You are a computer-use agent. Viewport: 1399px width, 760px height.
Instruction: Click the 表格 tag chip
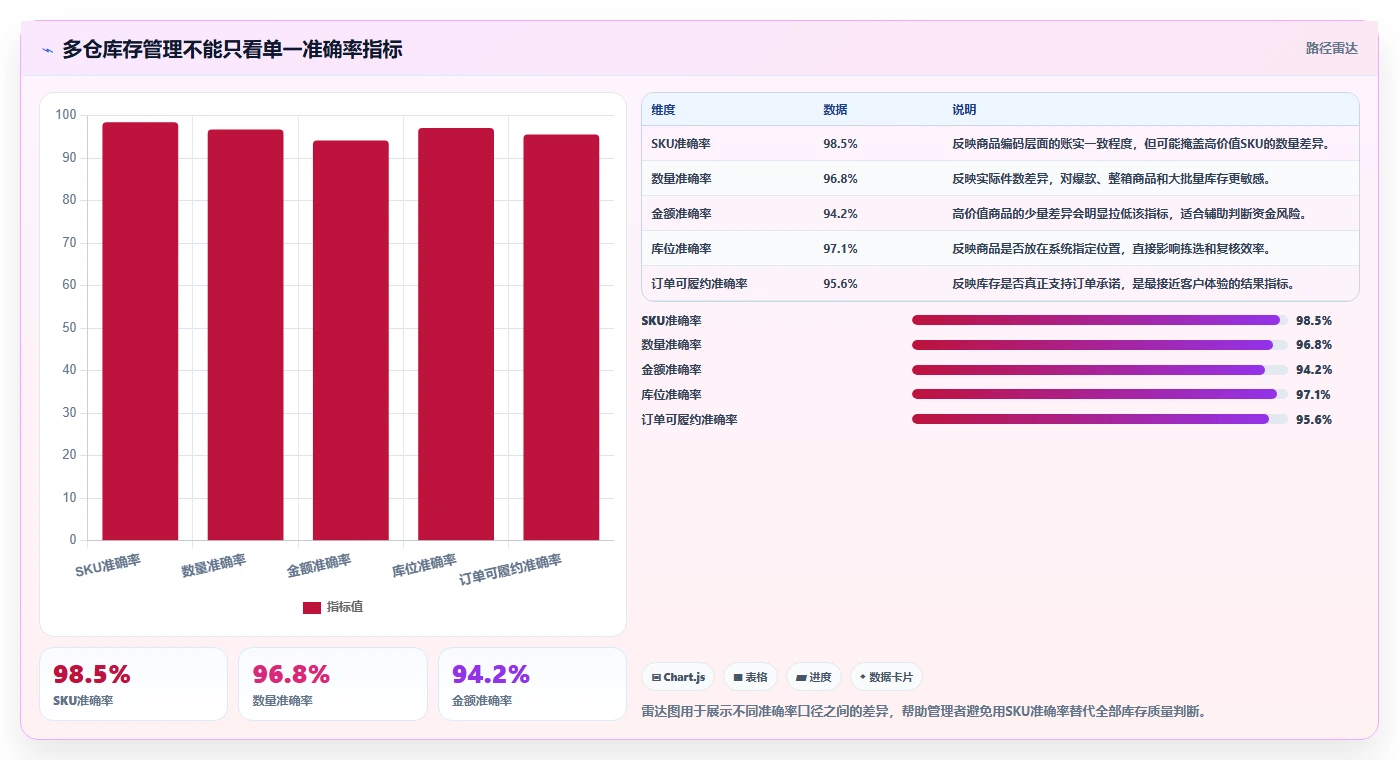750,677
